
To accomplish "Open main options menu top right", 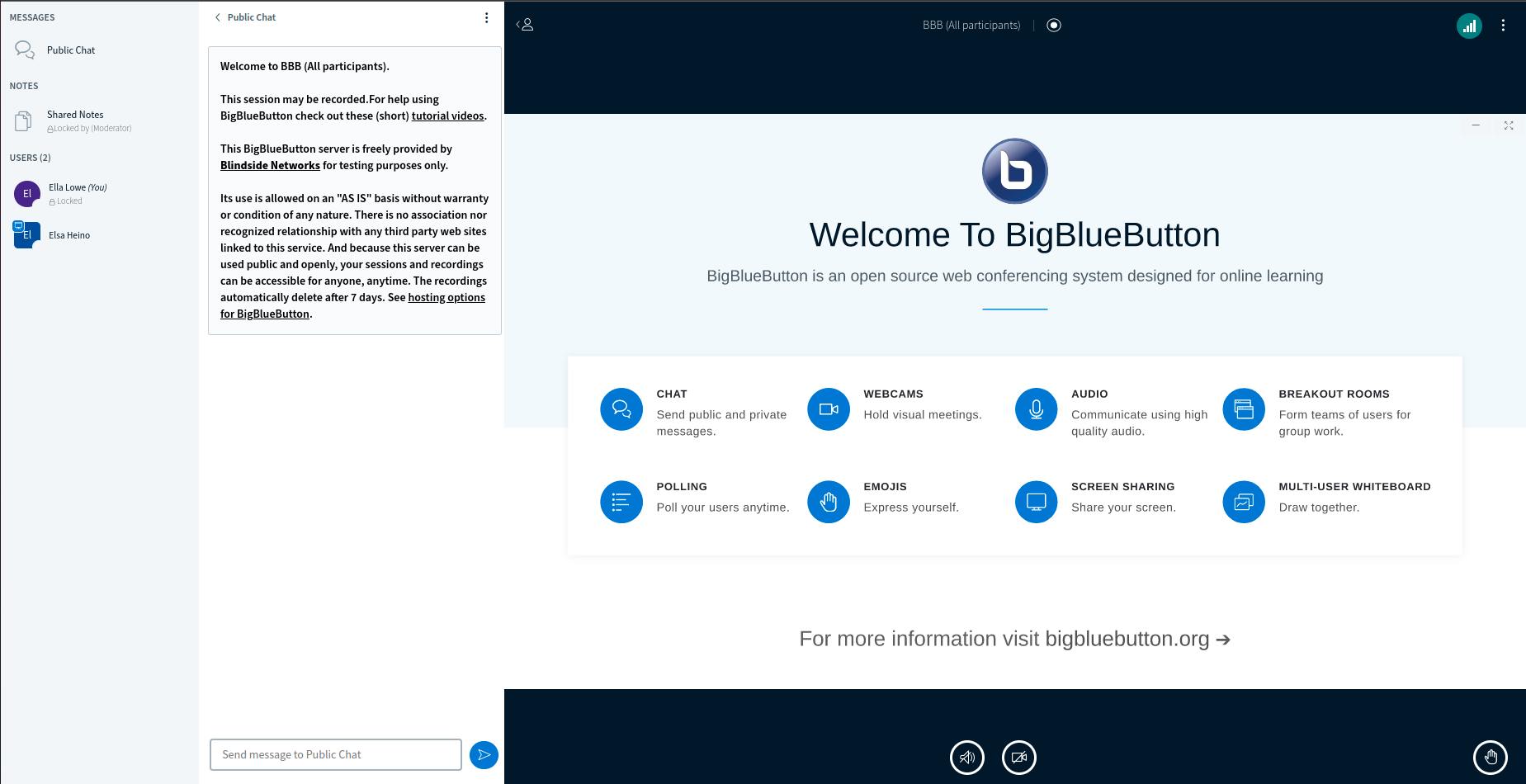I will point(1503,26).
